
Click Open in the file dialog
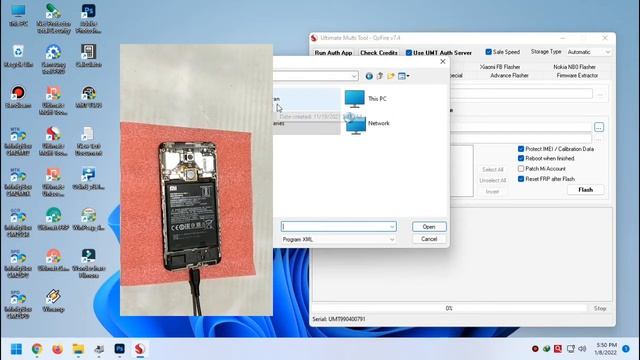429,227
